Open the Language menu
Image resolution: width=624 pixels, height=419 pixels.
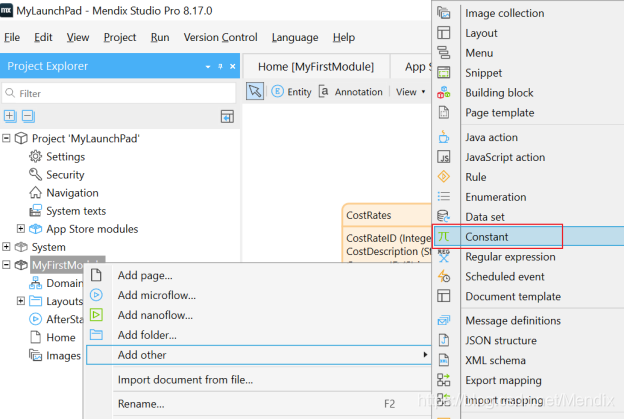pyautogui.click(x=295, y=37)
